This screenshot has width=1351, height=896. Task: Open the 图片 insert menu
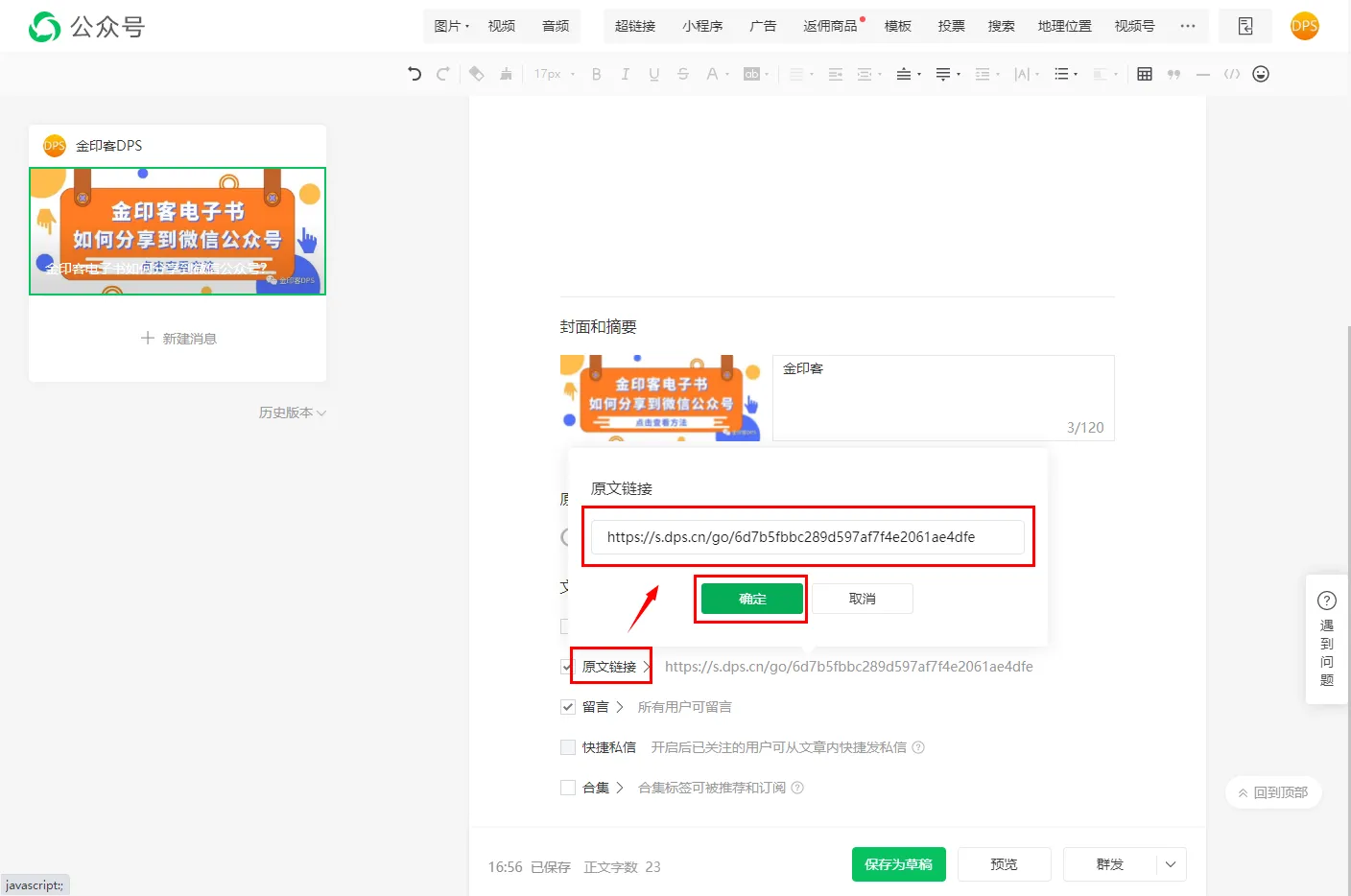[452, 26]
